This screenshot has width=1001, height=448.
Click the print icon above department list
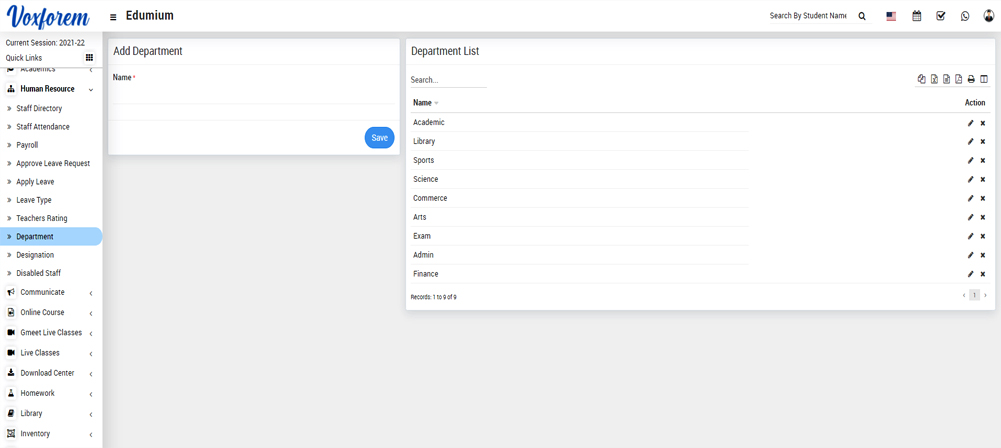pyautogui.click(x=971, y=79)
